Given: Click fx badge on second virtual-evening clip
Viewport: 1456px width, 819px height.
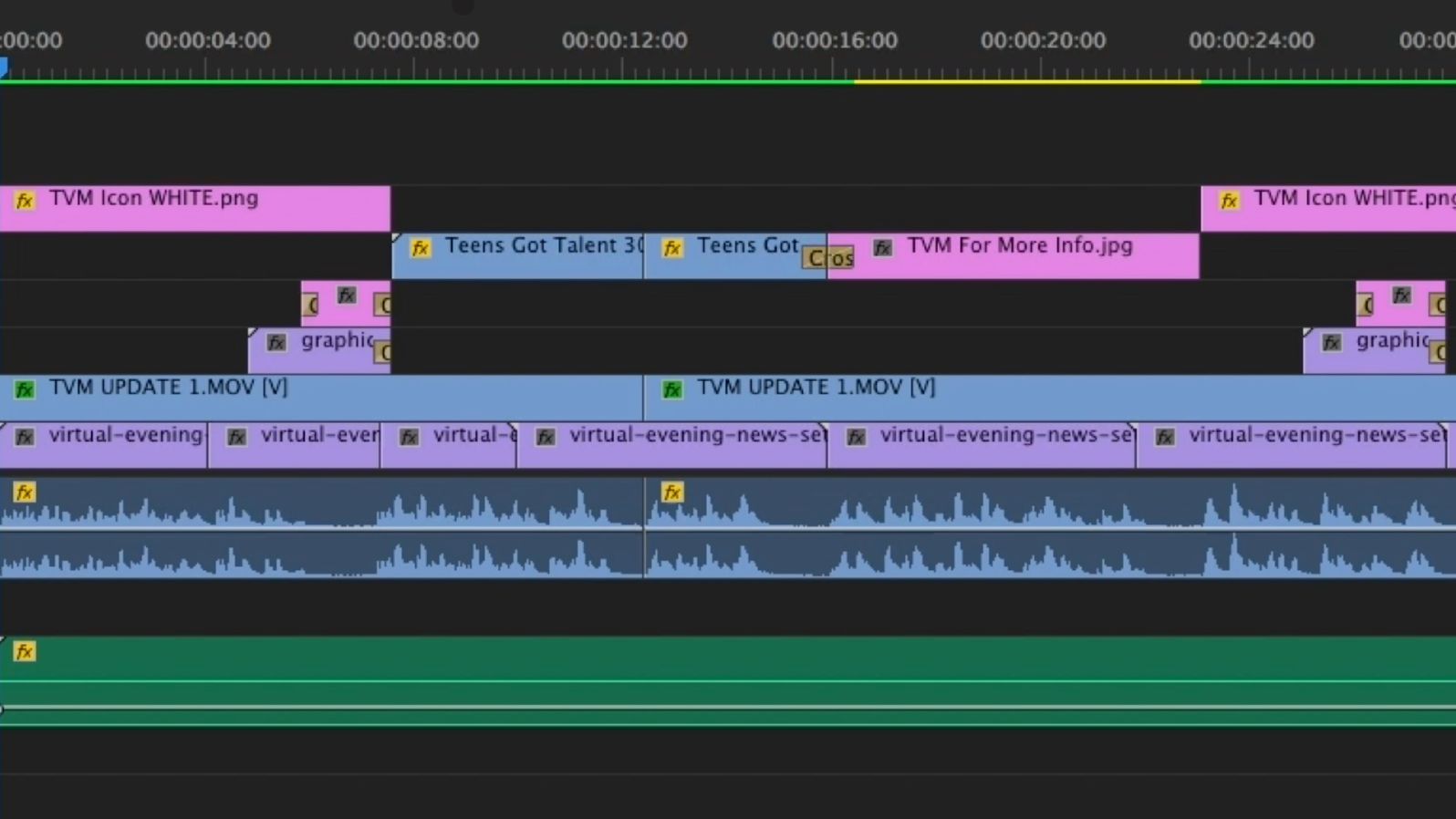Looking at the screenshot, I should 236,437.
